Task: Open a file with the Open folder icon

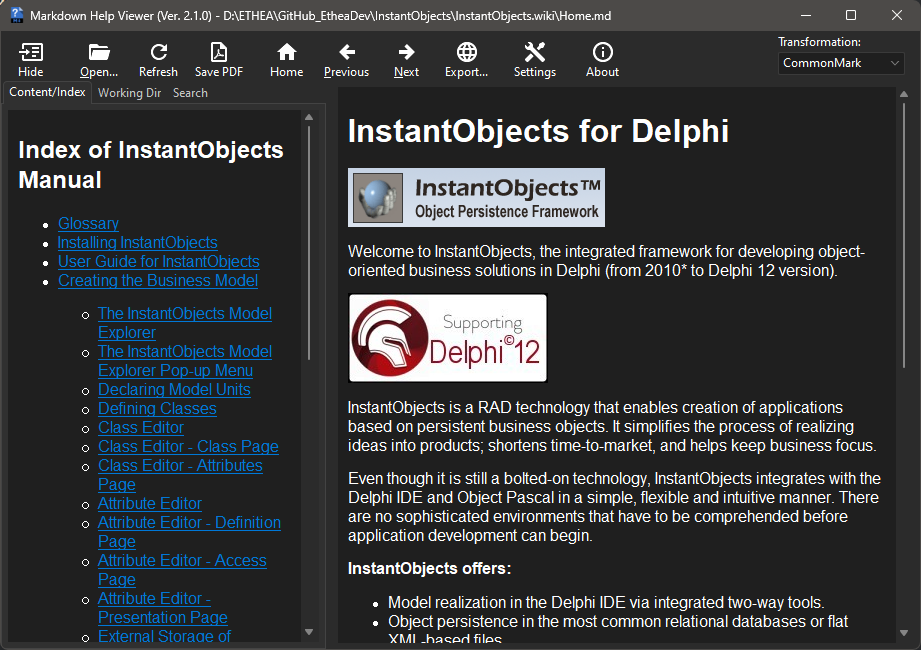Action: [99, 52]
